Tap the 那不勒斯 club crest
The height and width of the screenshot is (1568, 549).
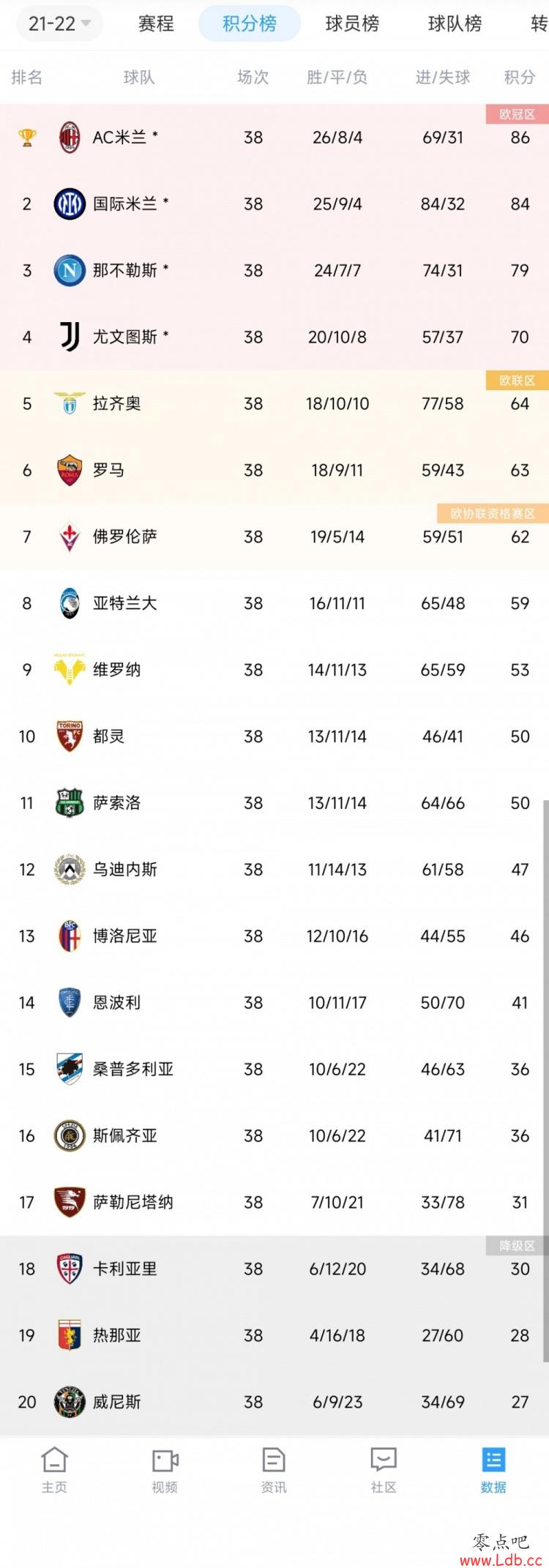coord(70,270)
